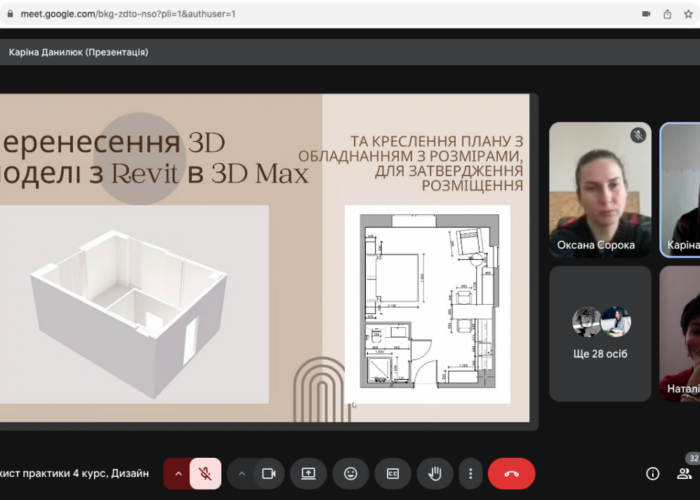
Task: Click the share page icon in address bar
Action: tap(669, 14)
